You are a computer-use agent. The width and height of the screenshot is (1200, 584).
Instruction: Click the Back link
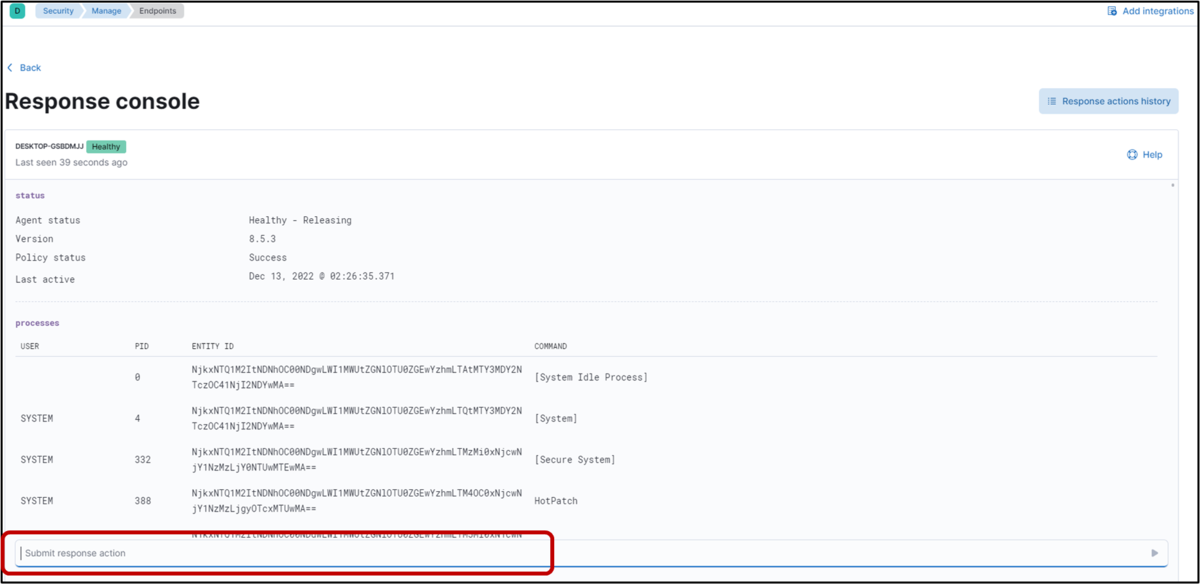click(26, 67)
